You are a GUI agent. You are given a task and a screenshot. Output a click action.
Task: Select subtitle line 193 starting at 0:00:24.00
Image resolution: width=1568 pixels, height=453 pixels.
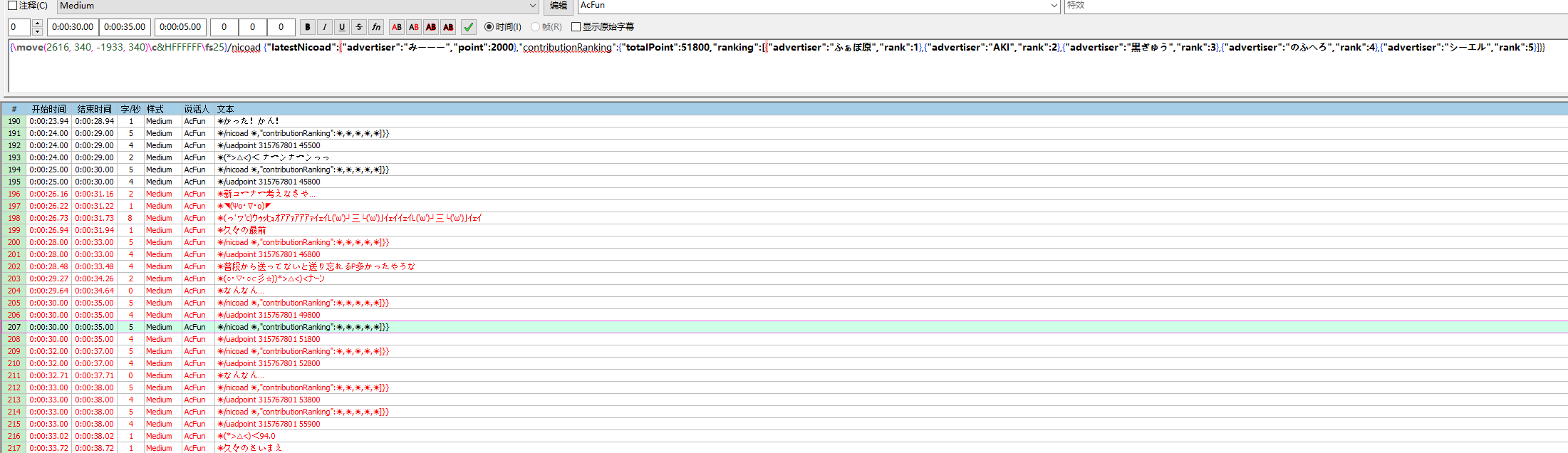[x=784, y=157]
